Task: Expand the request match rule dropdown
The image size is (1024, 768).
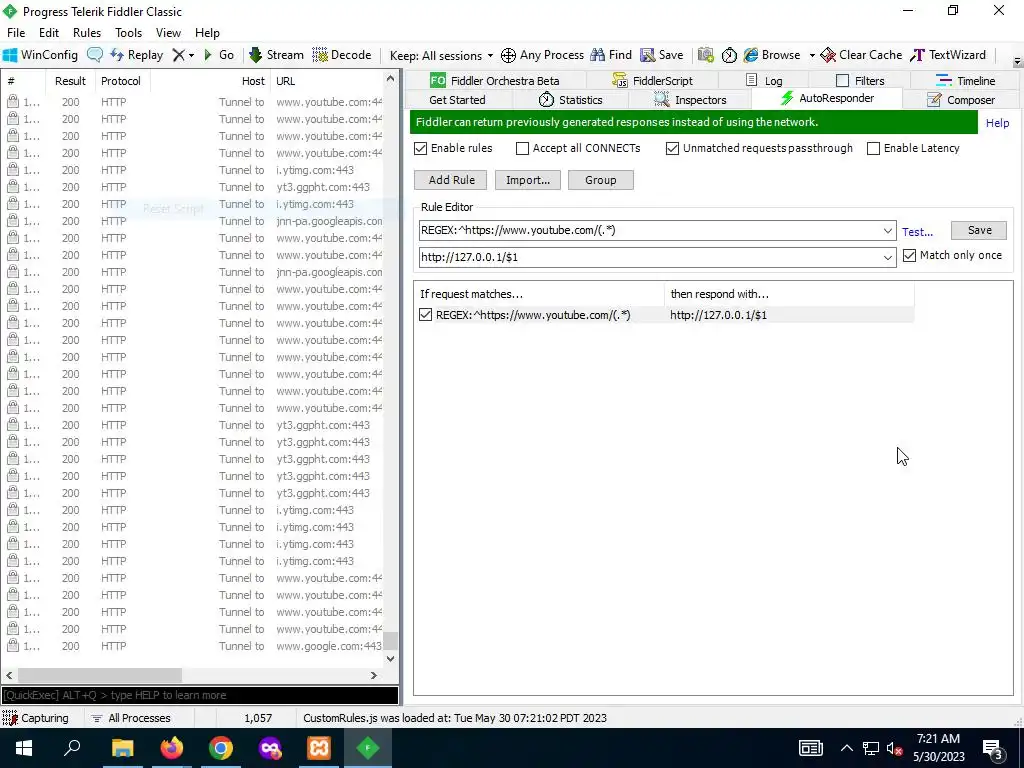Action: click(x=887, y=231)
